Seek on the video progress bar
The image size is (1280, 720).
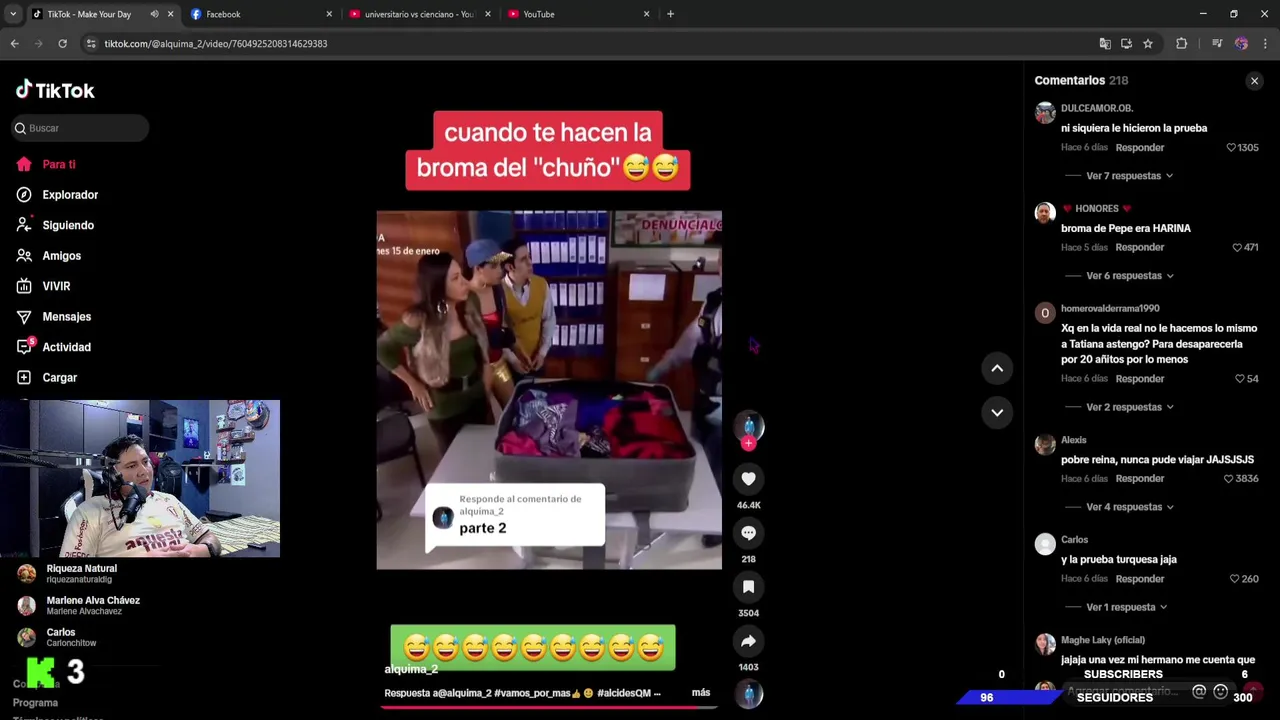(x=548, y=707)
